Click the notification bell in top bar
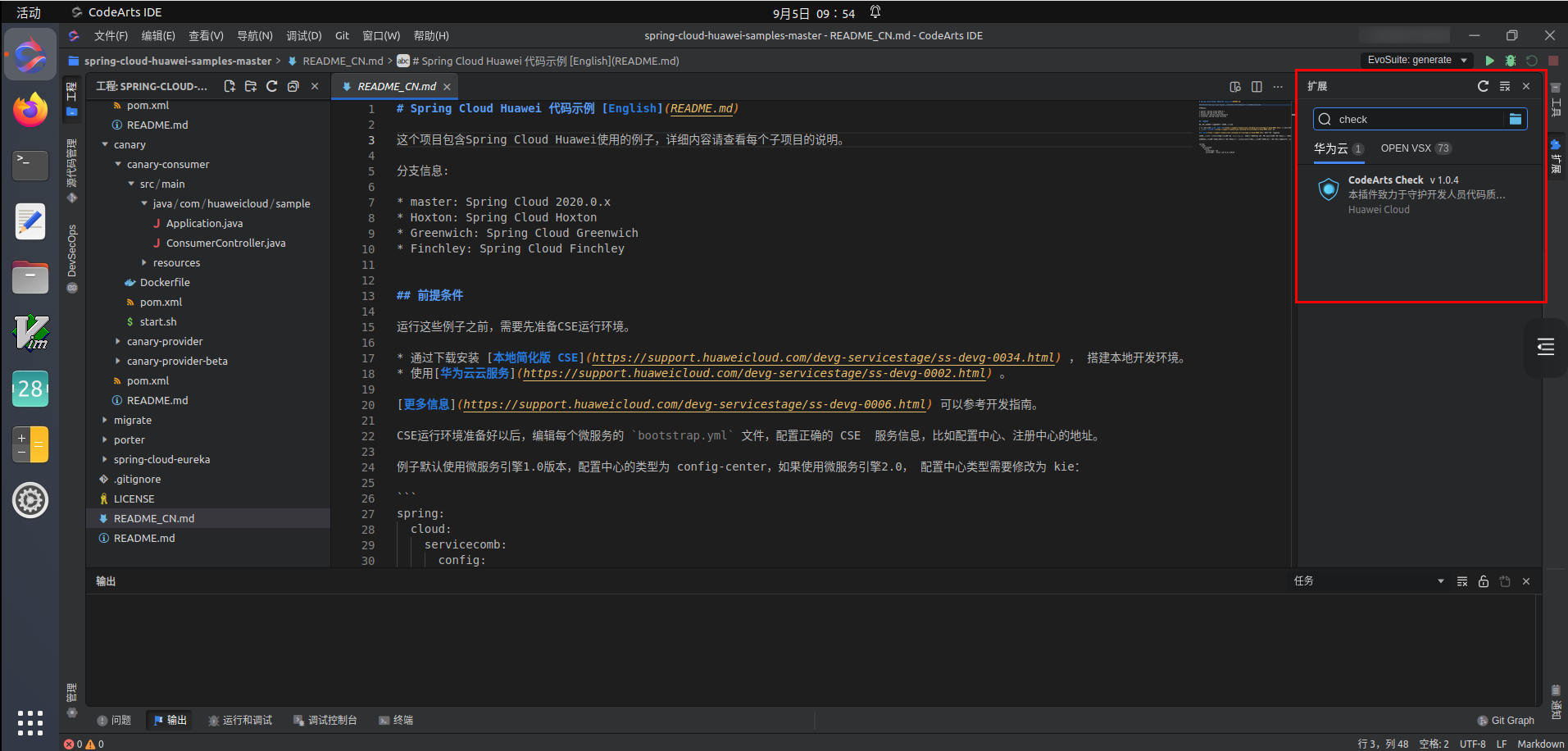Screen dimensions: 1568x751 coord(875,12)
